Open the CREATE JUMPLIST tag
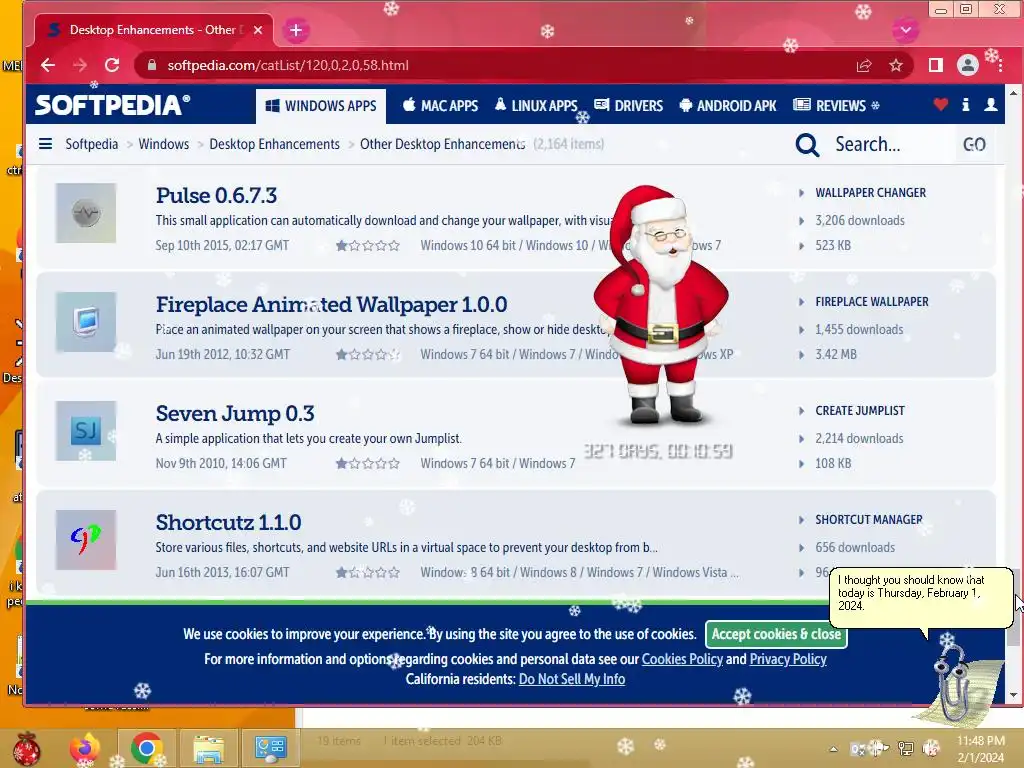The width and height of the screenshot is (1024, 768). pyautogui.click(x=860, y=411)
